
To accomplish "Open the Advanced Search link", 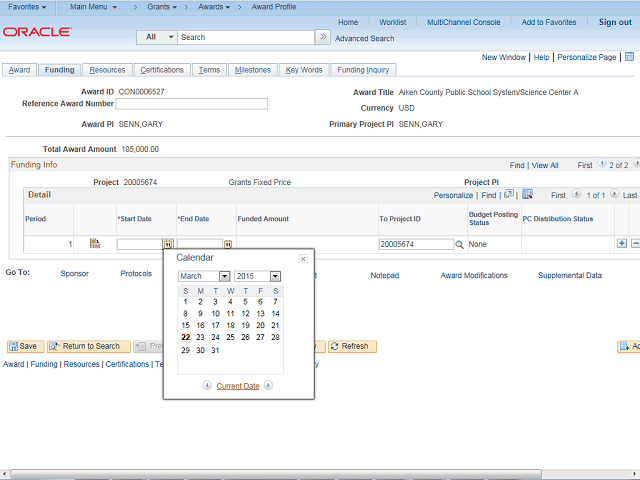I will click(x=364, y=38).
